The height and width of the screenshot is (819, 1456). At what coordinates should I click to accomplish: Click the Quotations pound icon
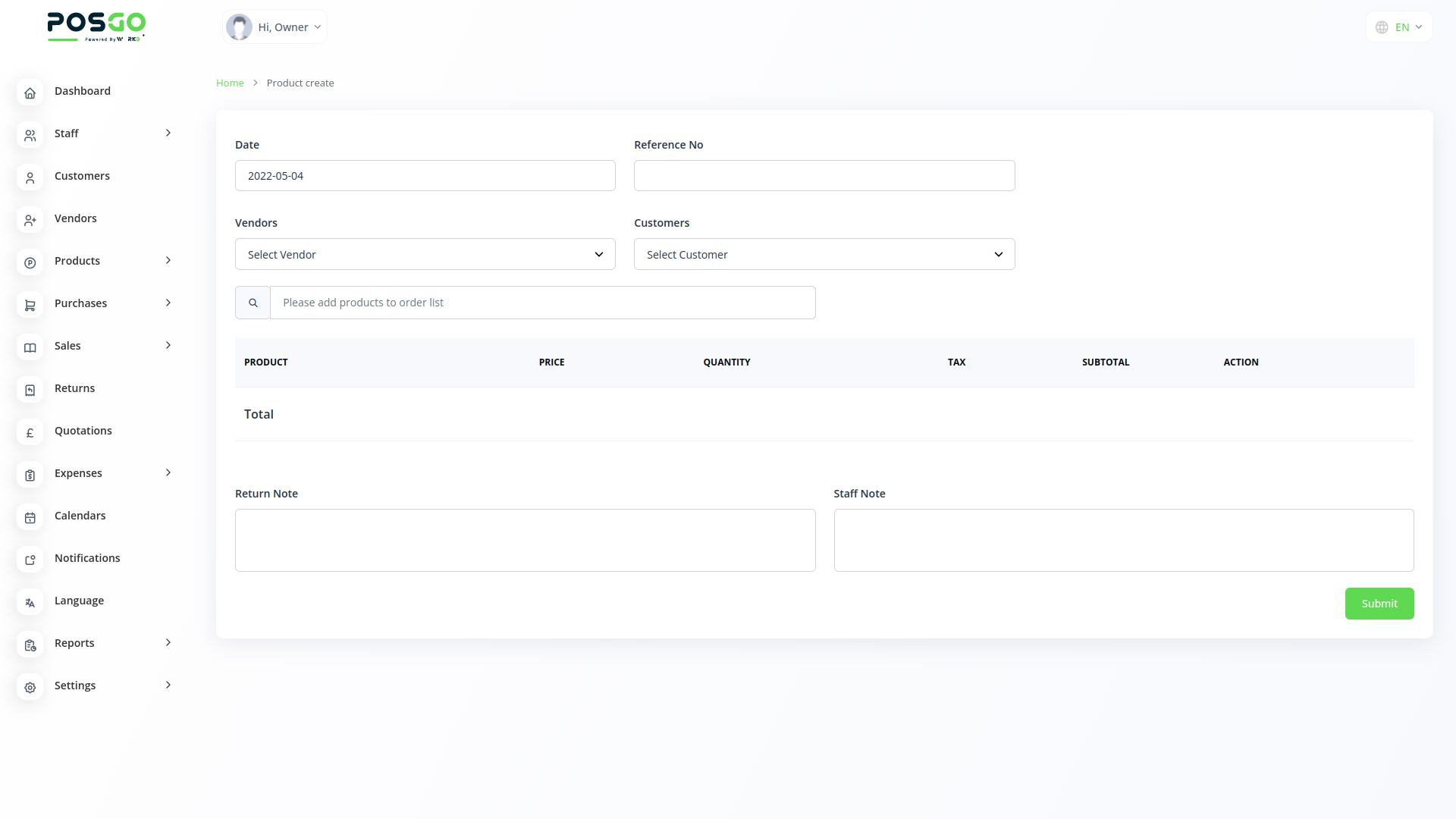pyautogui.click(x=30, y=432)
